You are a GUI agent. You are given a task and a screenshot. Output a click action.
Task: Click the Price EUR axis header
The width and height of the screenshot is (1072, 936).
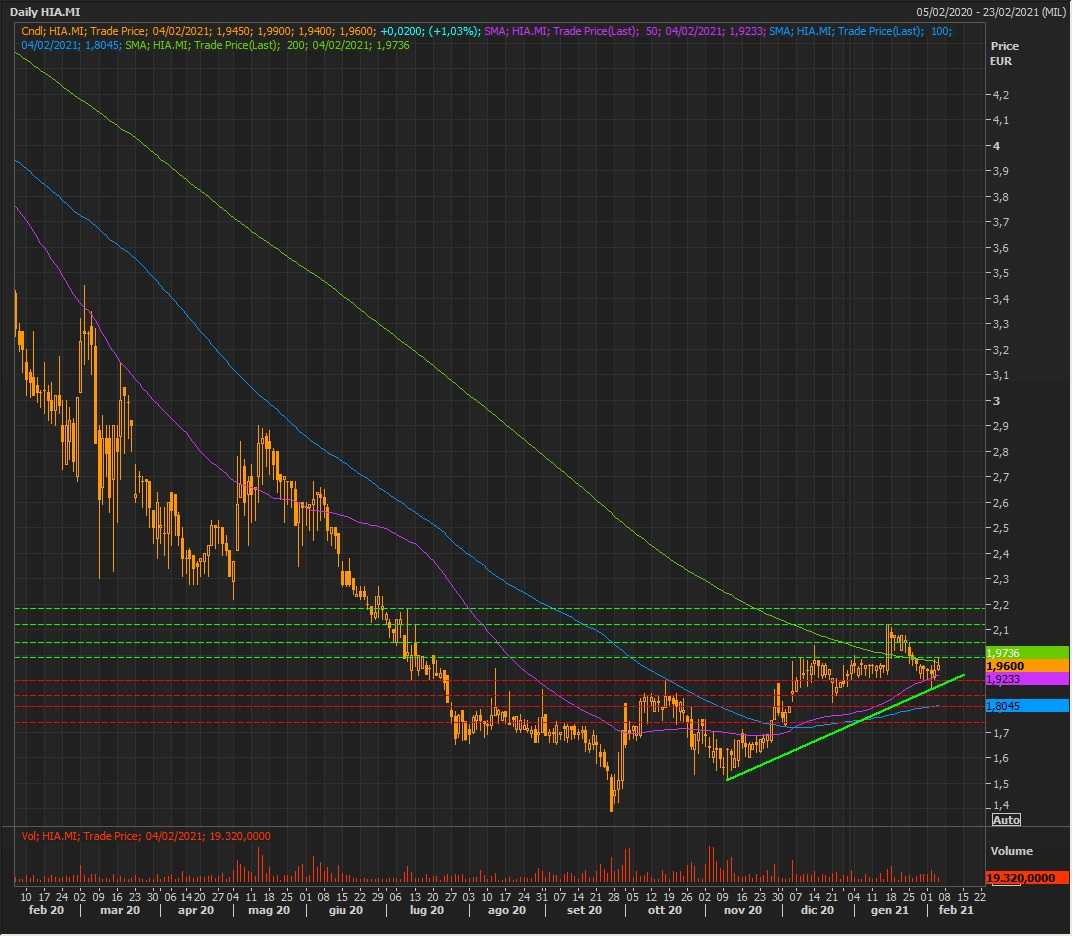click(x=1004, y=54)
